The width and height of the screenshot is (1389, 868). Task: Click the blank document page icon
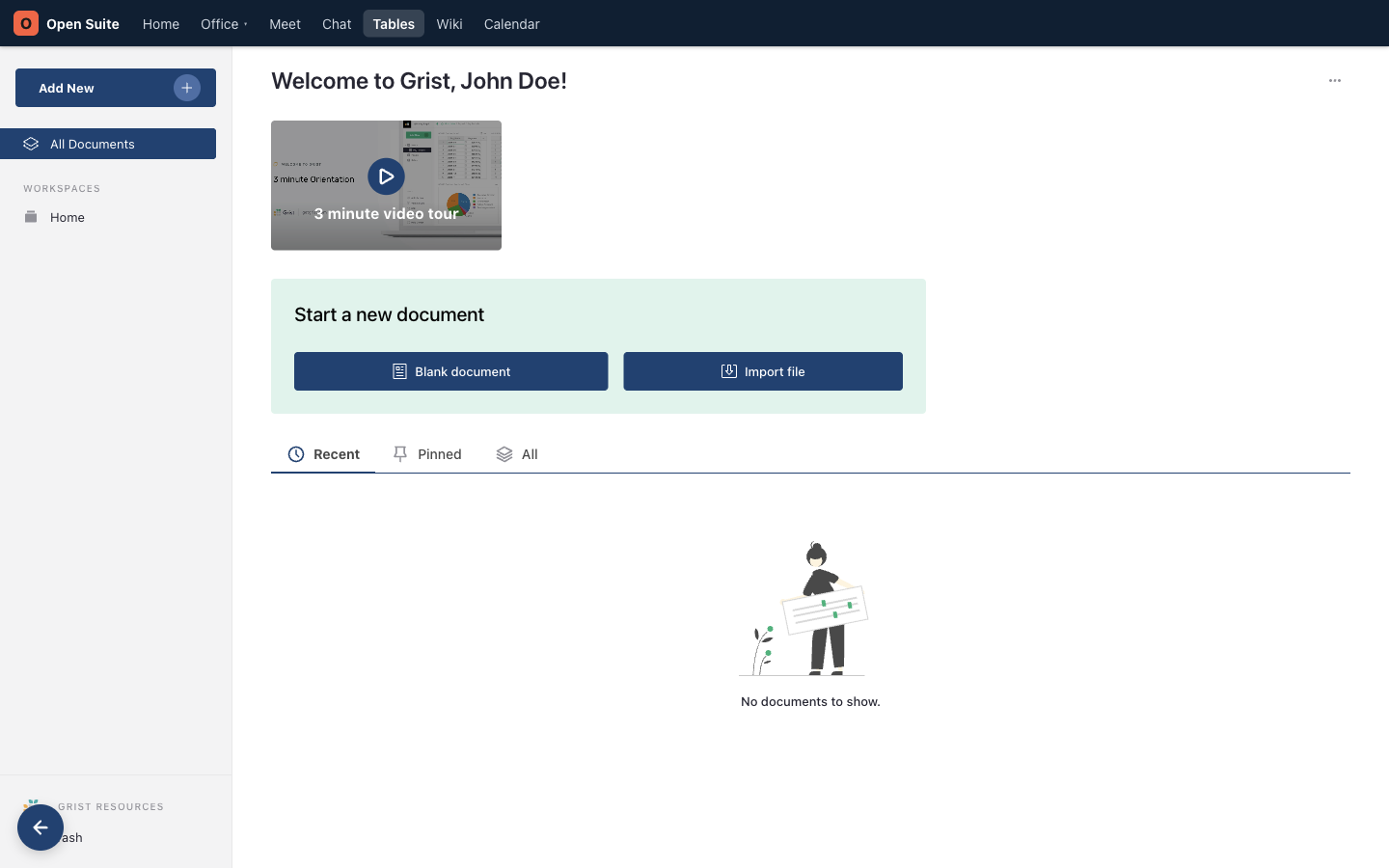click(x=399, y=371)
